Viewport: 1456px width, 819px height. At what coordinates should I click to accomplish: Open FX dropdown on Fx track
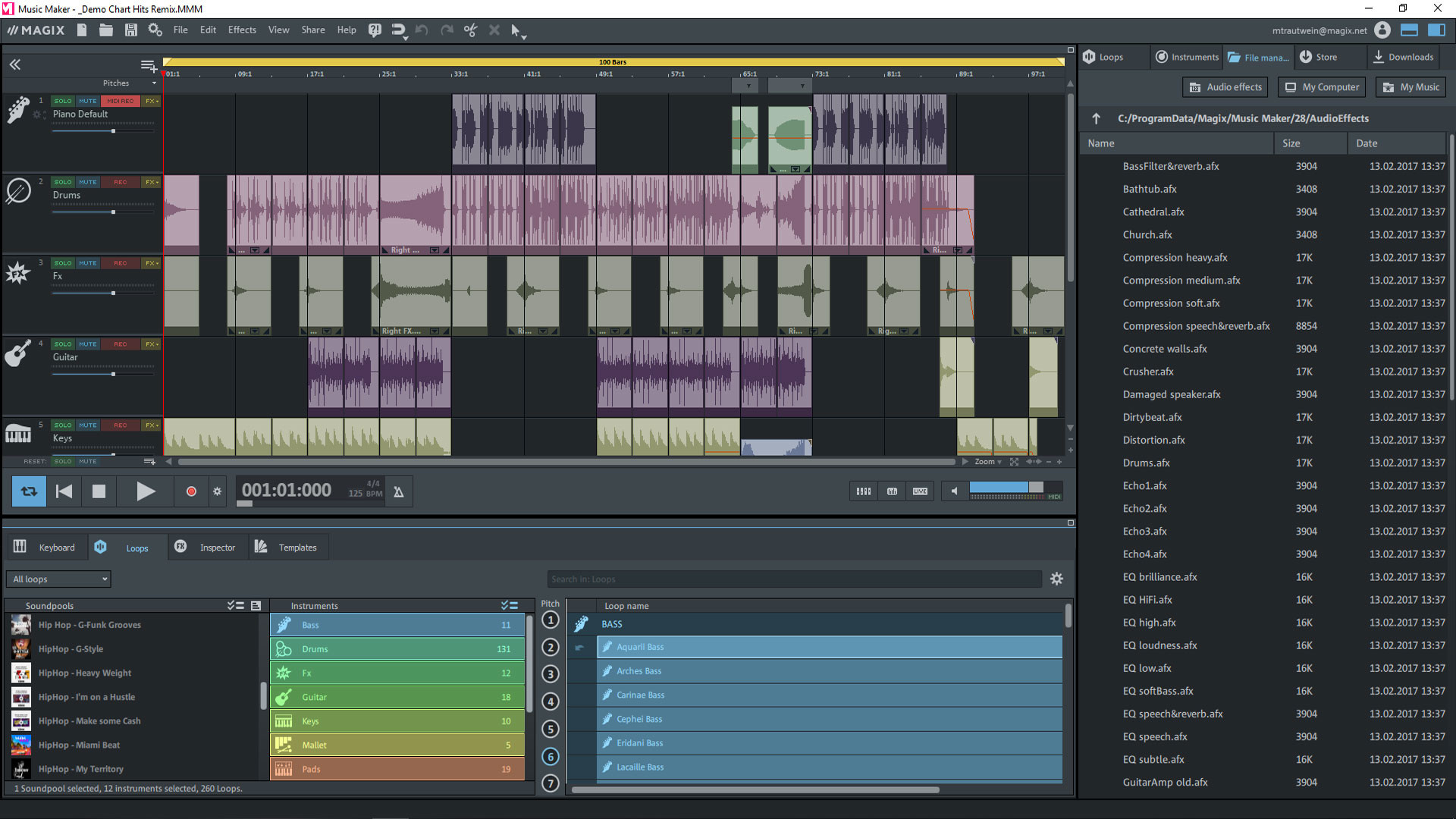pos(152,263)
